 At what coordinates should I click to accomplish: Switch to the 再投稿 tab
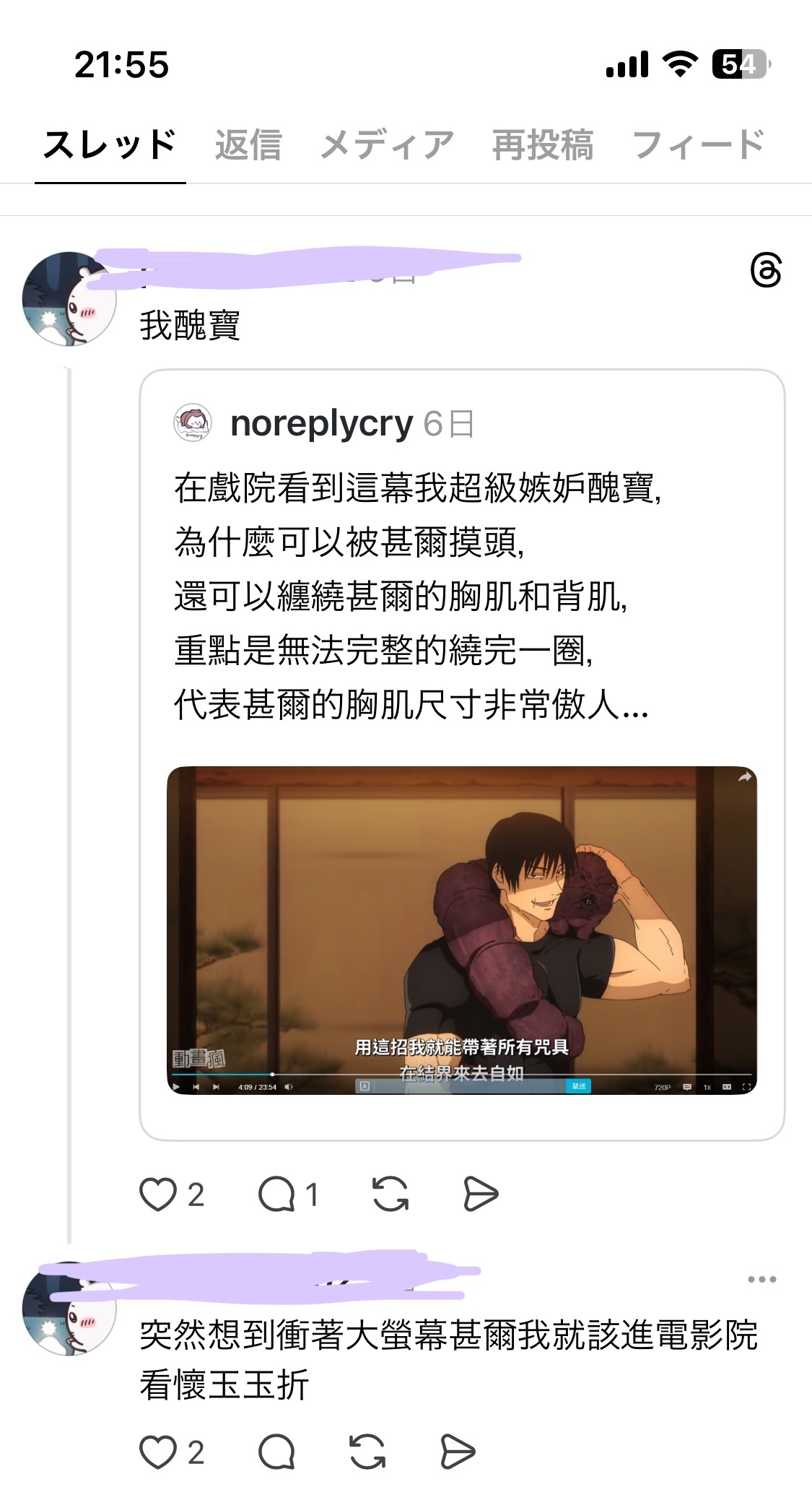point(543,144)
